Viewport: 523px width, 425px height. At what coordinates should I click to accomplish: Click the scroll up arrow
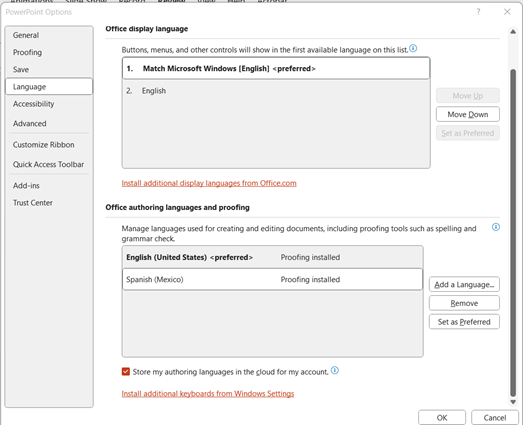coord(513,32)
